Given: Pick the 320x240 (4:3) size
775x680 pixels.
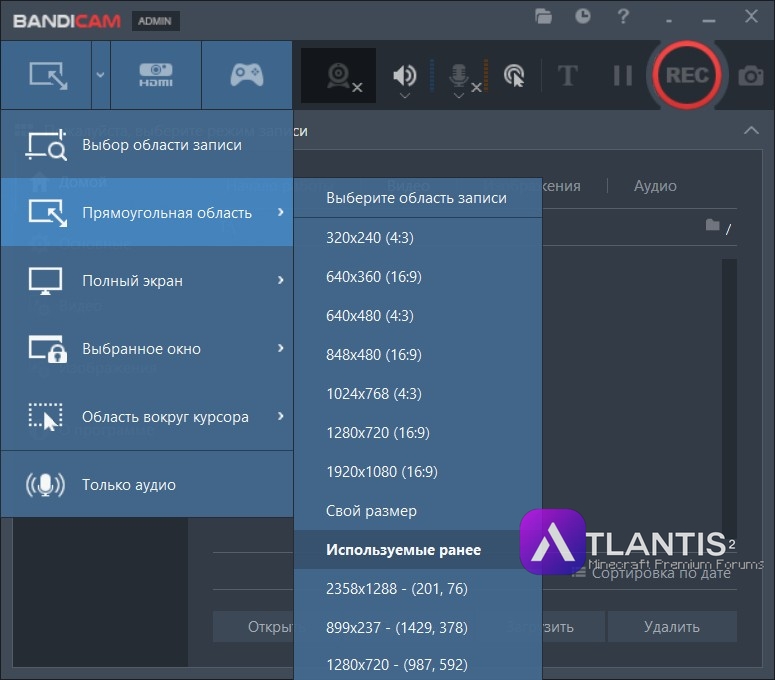Looking at the screenshot, I should (418, 238).
